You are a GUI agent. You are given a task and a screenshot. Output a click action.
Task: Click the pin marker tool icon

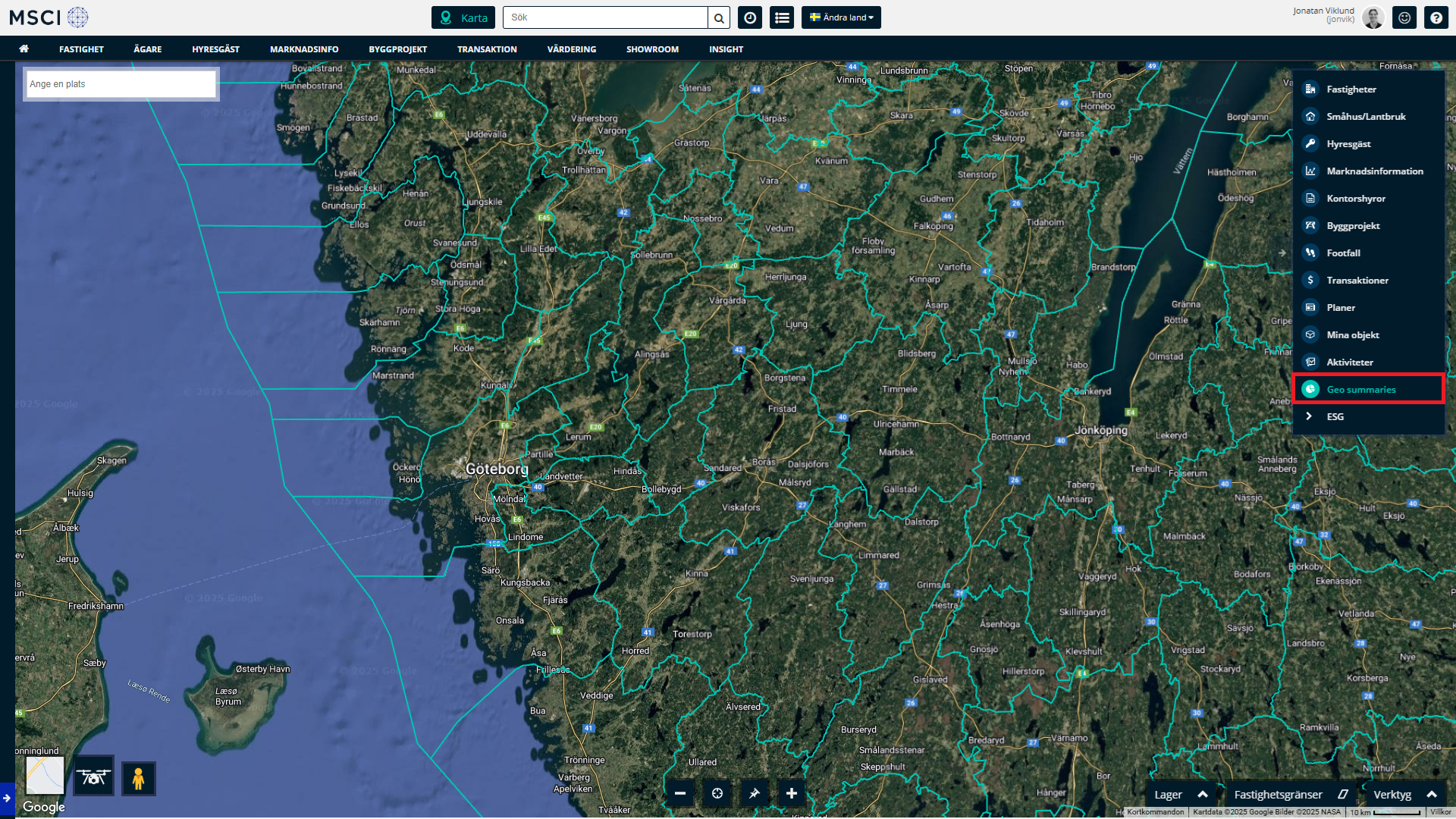754,793
